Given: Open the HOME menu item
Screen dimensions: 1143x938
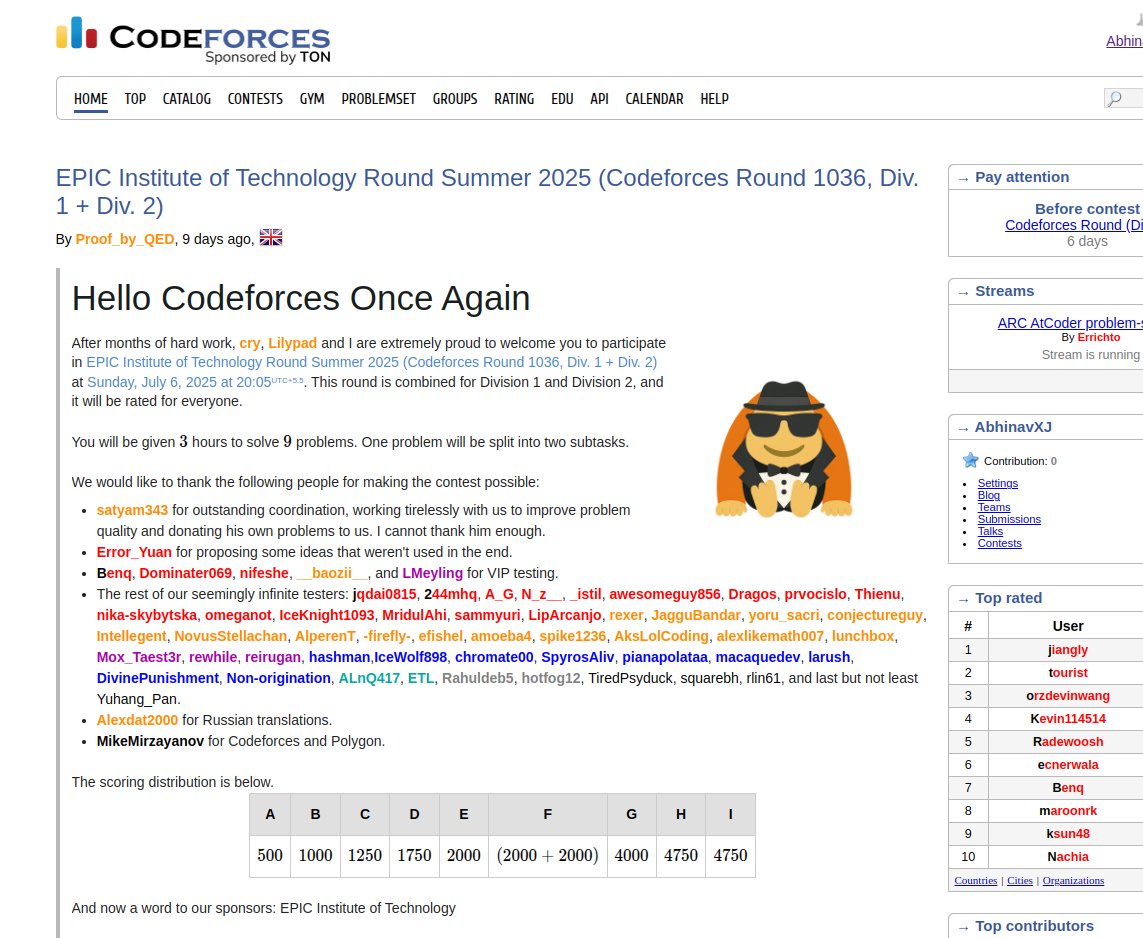Looking at the screenshot, I should coord(90,98).
